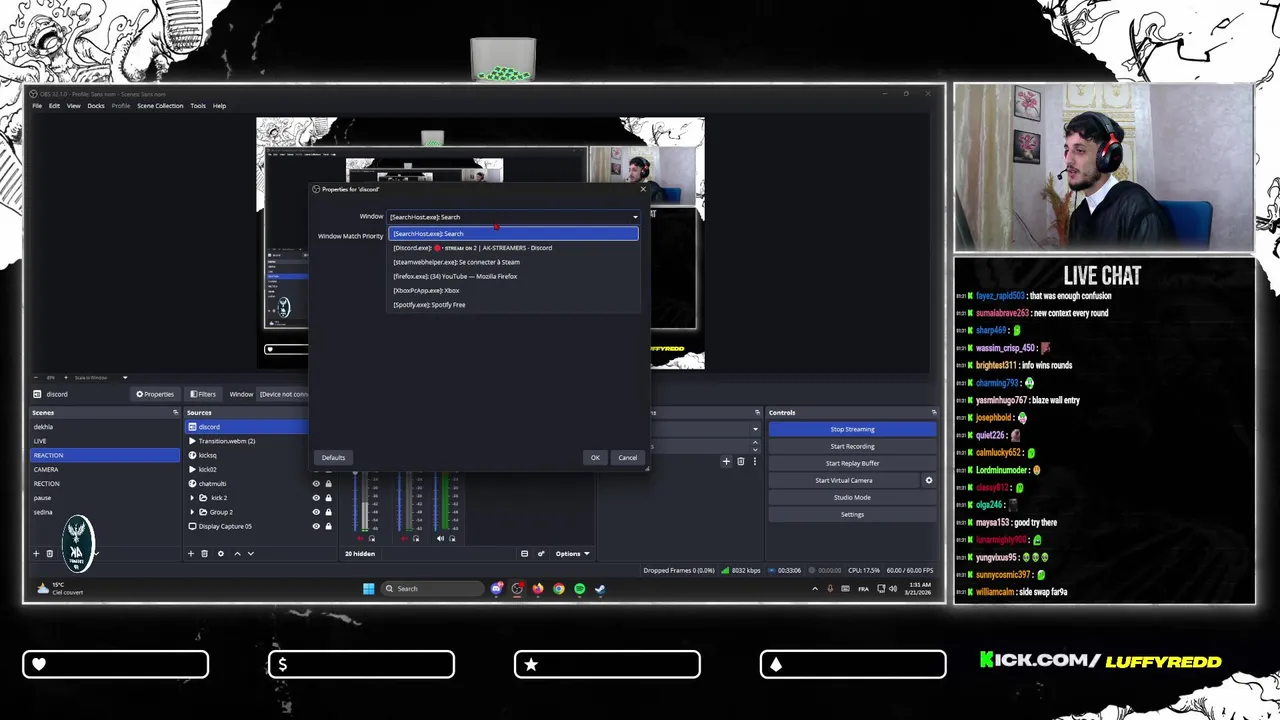Hide the Display Capture 05 source
The image size is (1280, 720).
coord(316,526)
